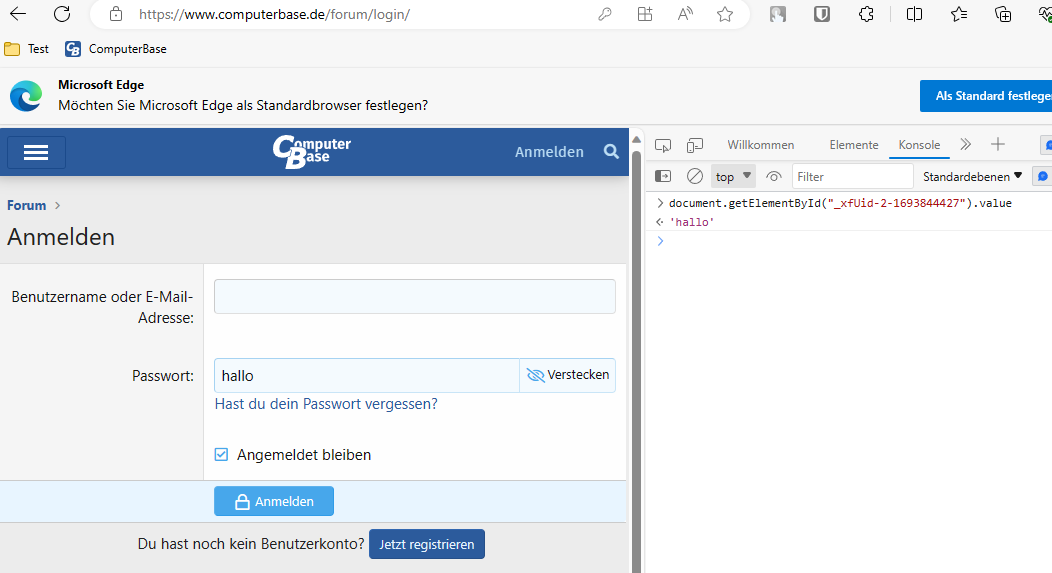Open saved passwords key icon in address bar
The image size is (1052, 573).
pyautogui.click(x=604, y=14)
